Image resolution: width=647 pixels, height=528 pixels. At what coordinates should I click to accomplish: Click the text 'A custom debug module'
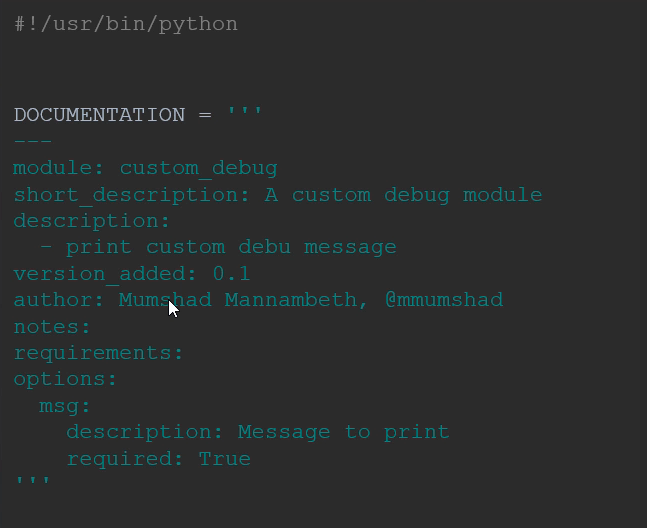[403, 195]
